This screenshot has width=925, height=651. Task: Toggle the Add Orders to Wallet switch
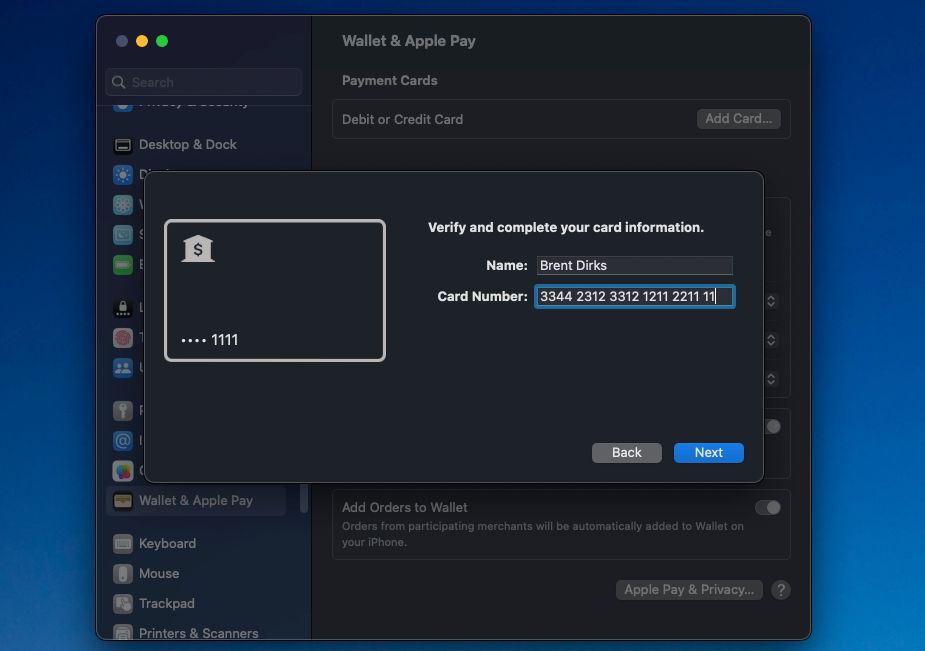[768, 507]
